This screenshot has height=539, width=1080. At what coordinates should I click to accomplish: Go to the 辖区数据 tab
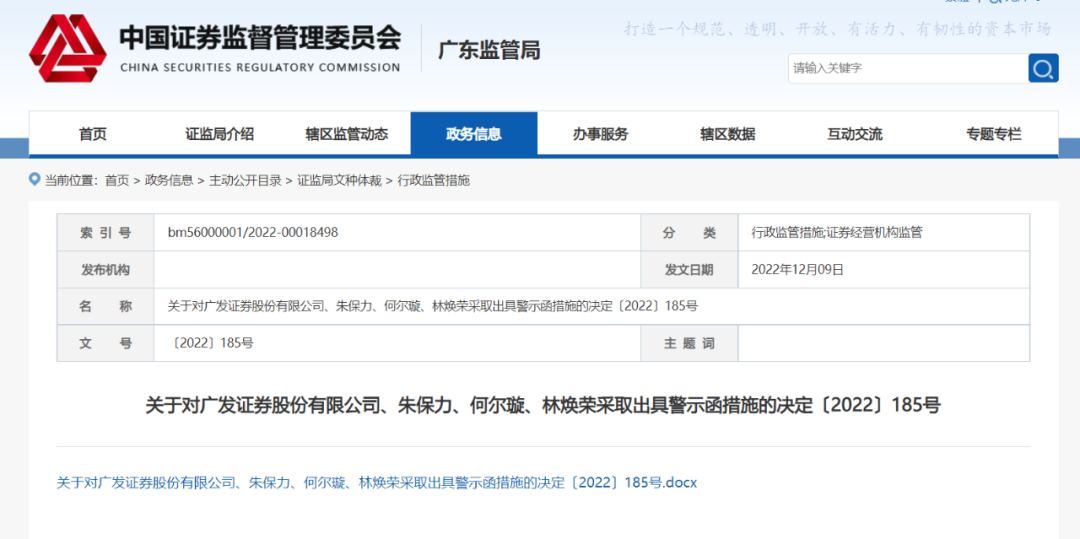tap(728, 134)
